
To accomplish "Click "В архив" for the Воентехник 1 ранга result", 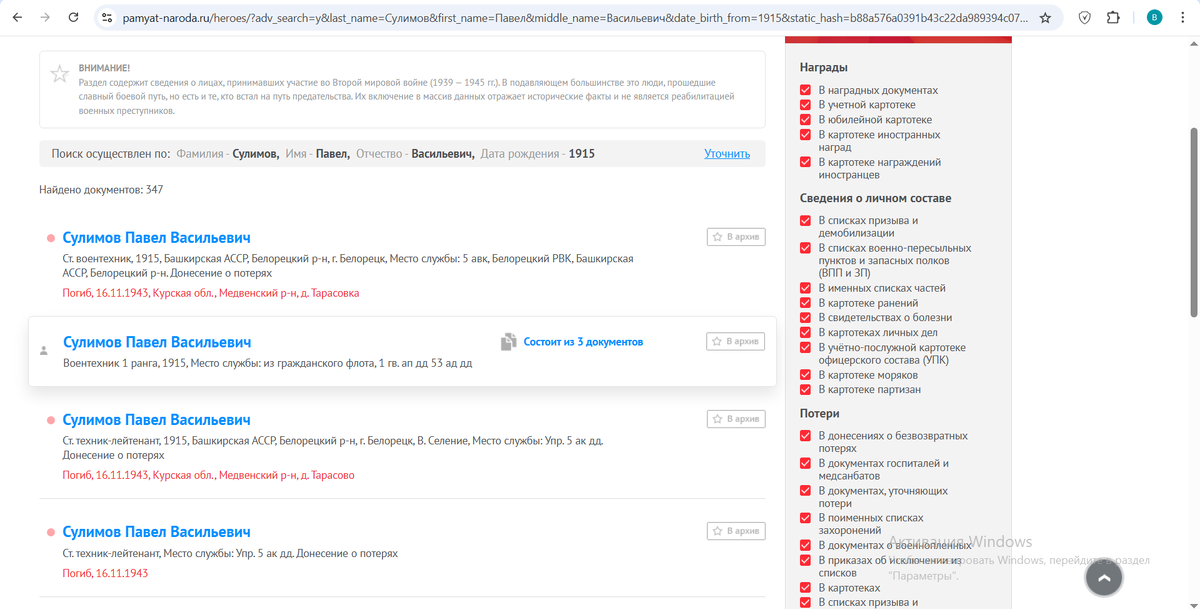I will pyautogui.click(x=735, y=342).
